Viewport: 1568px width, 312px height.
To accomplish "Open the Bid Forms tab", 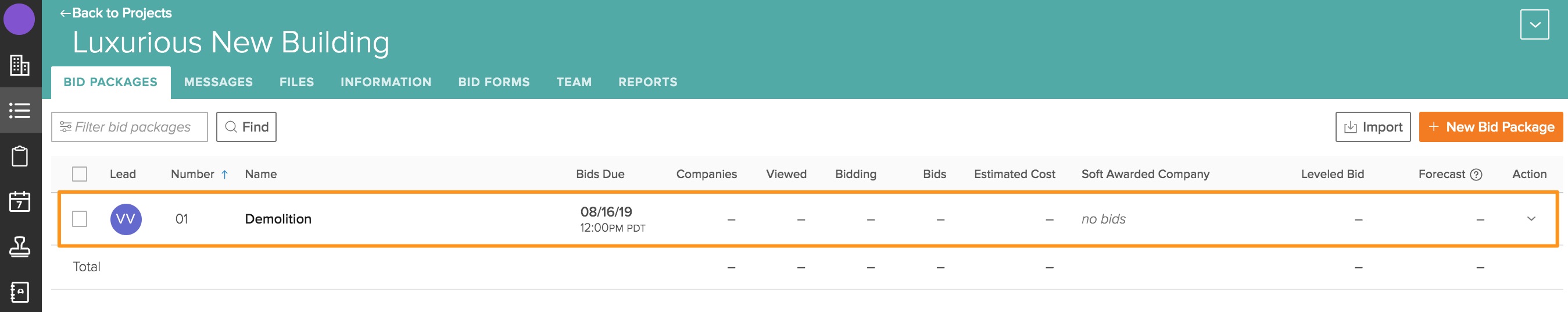I will 493,82.
